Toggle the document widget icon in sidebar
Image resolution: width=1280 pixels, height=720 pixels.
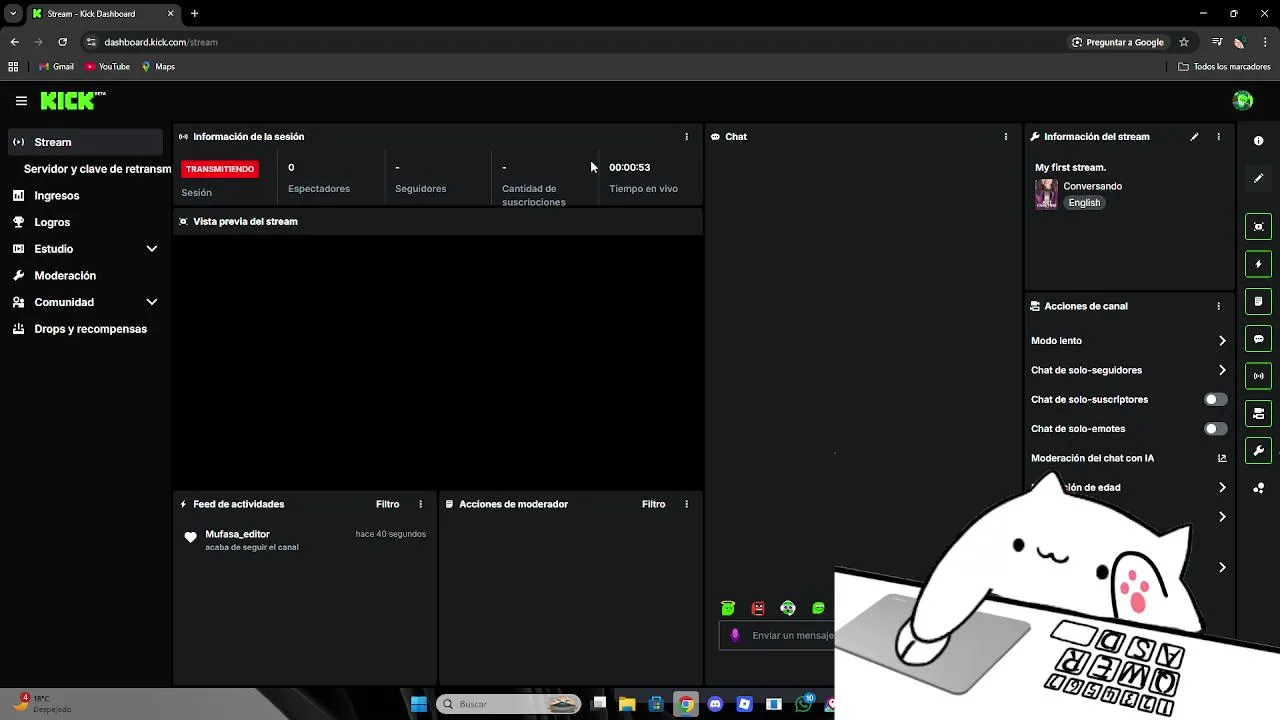[1259, 301]
